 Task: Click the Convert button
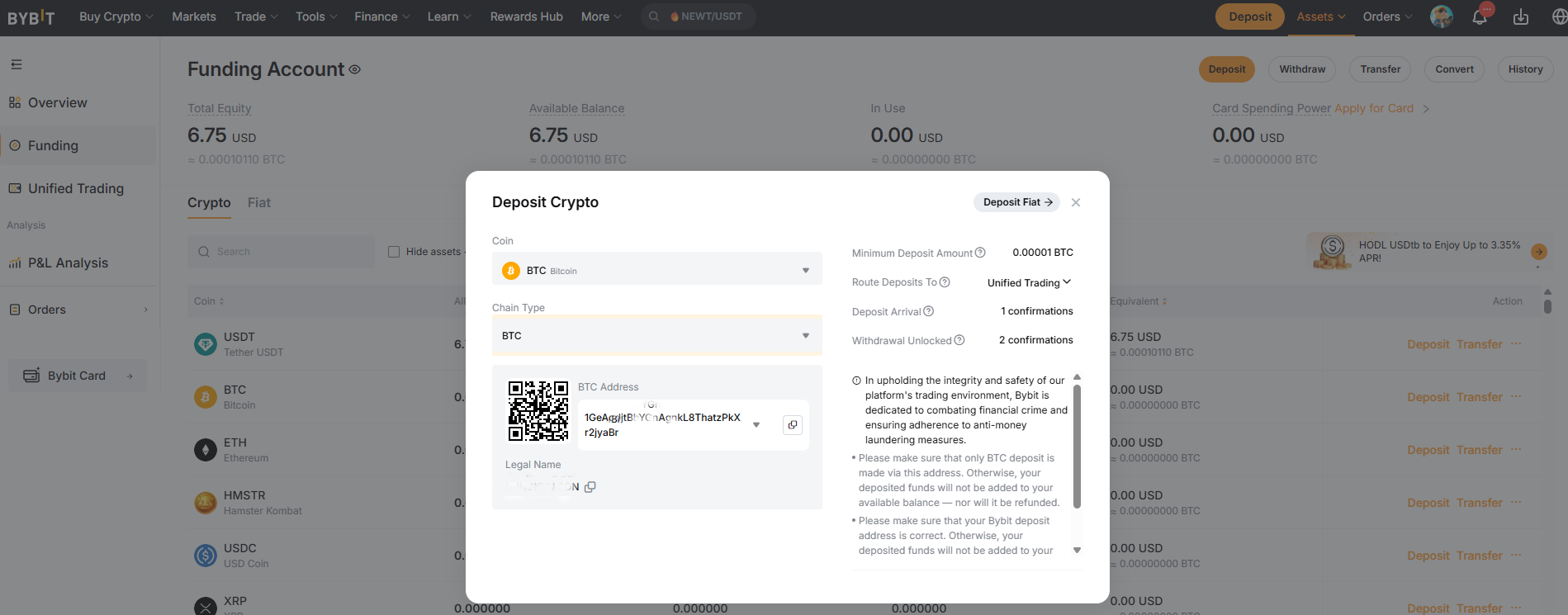(x=1454, y=69)
